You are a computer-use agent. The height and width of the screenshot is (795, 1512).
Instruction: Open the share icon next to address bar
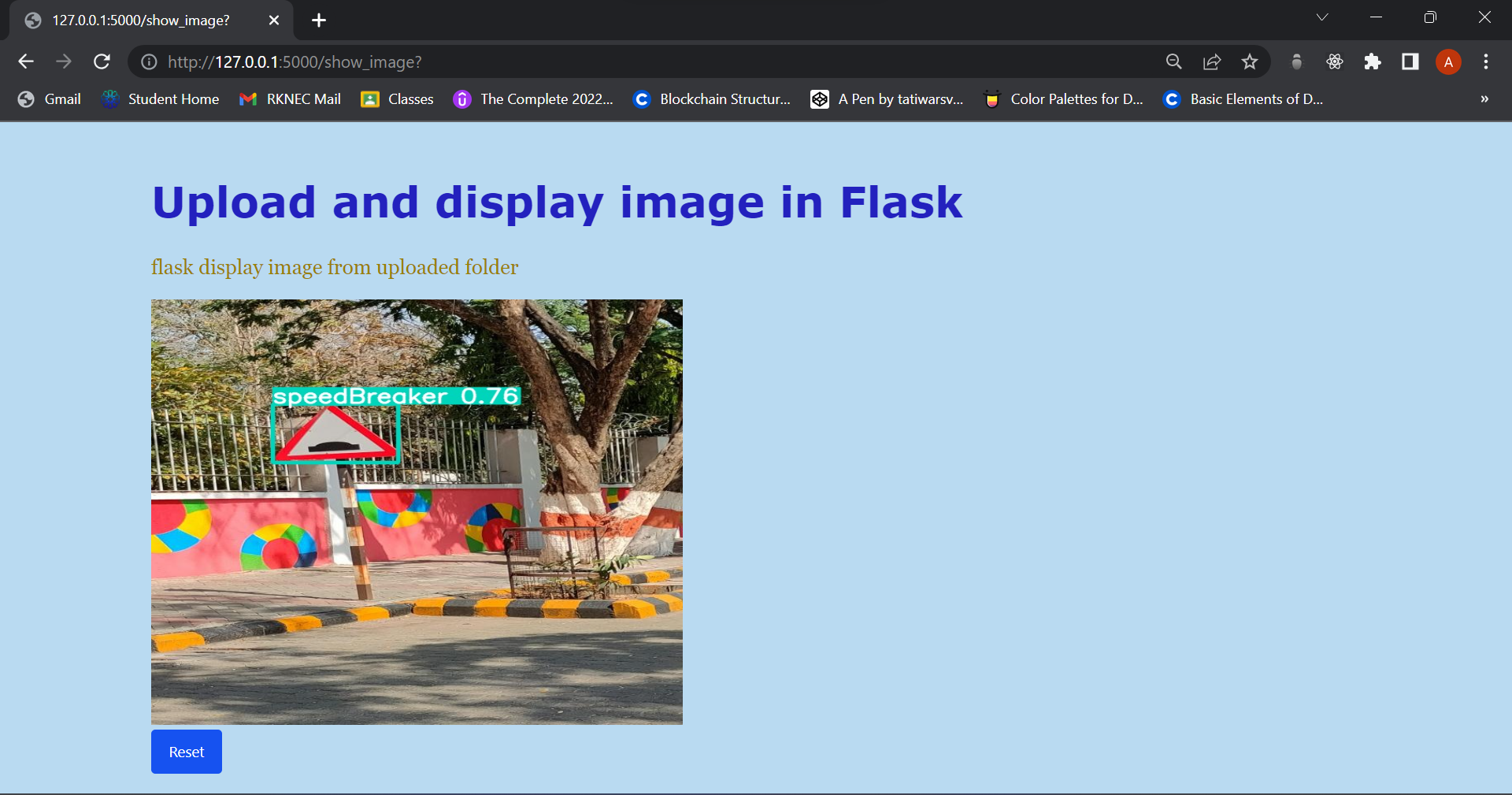point(1212,61)
